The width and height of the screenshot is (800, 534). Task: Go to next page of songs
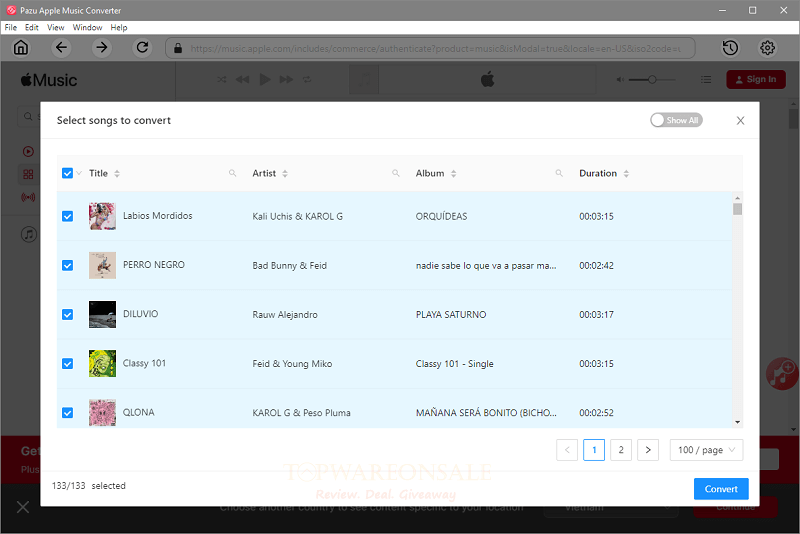648,450
